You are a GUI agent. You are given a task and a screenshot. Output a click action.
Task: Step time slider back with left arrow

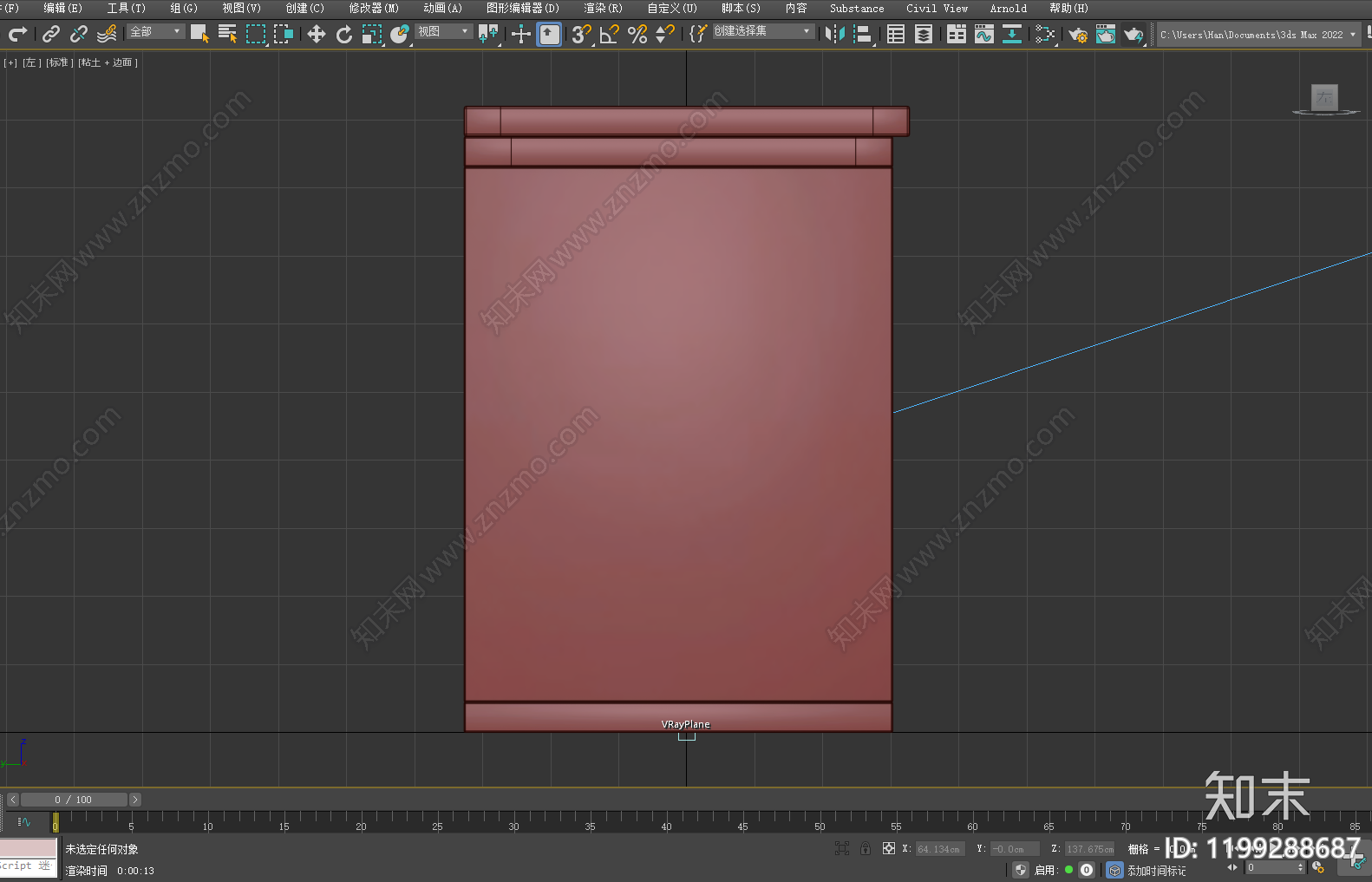[12, 800]
